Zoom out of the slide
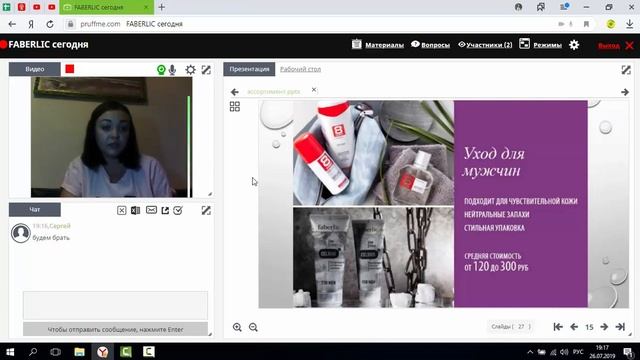 253,327
